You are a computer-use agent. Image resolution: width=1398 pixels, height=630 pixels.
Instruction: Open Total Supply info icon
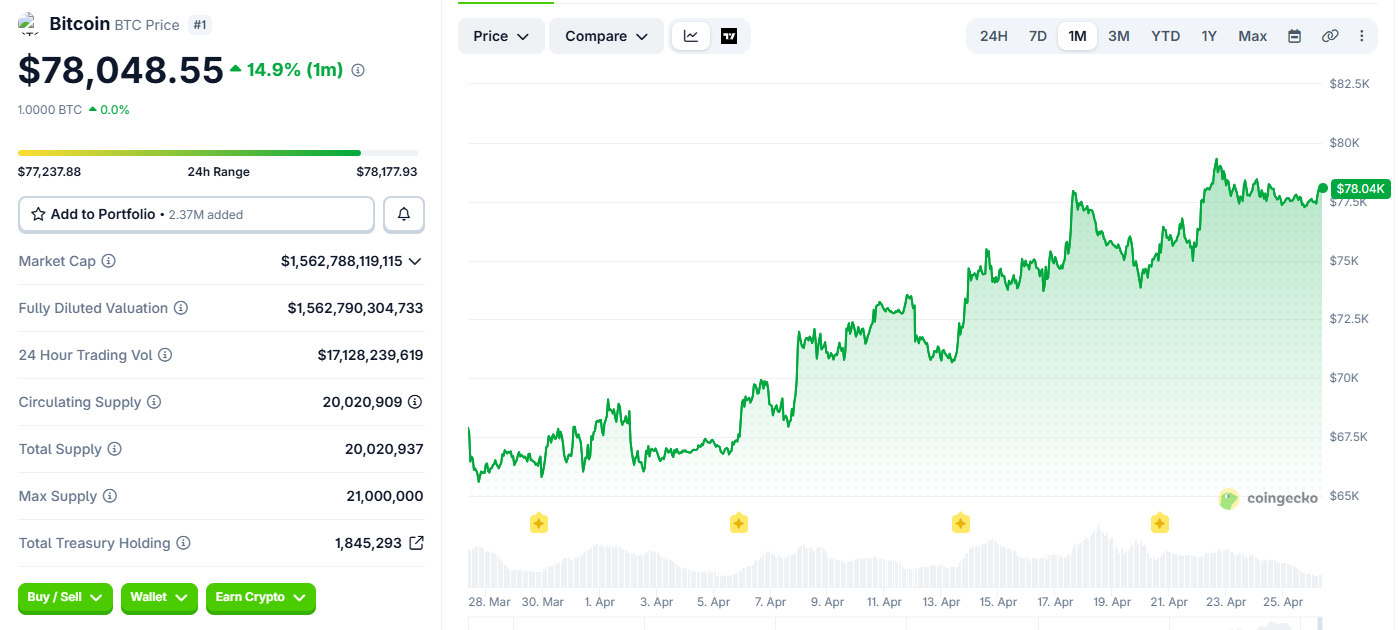115,449
